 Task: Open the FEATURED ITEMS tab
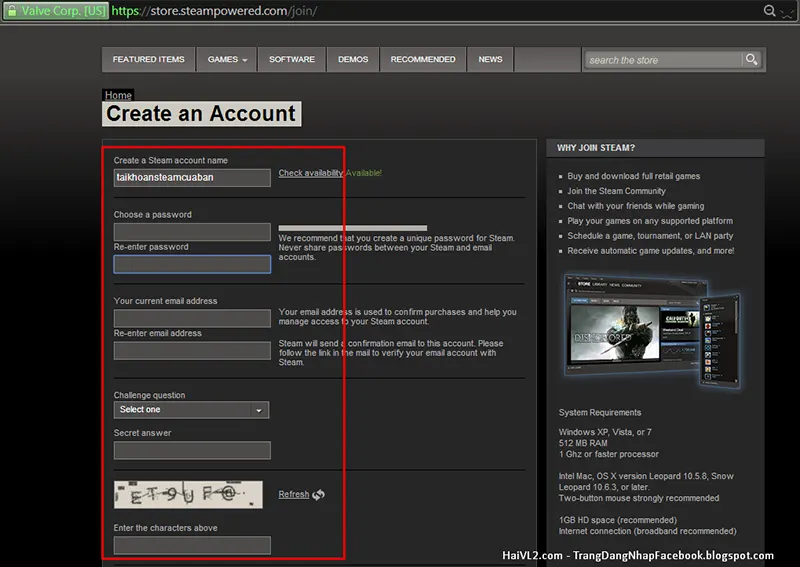pos(148,60)
